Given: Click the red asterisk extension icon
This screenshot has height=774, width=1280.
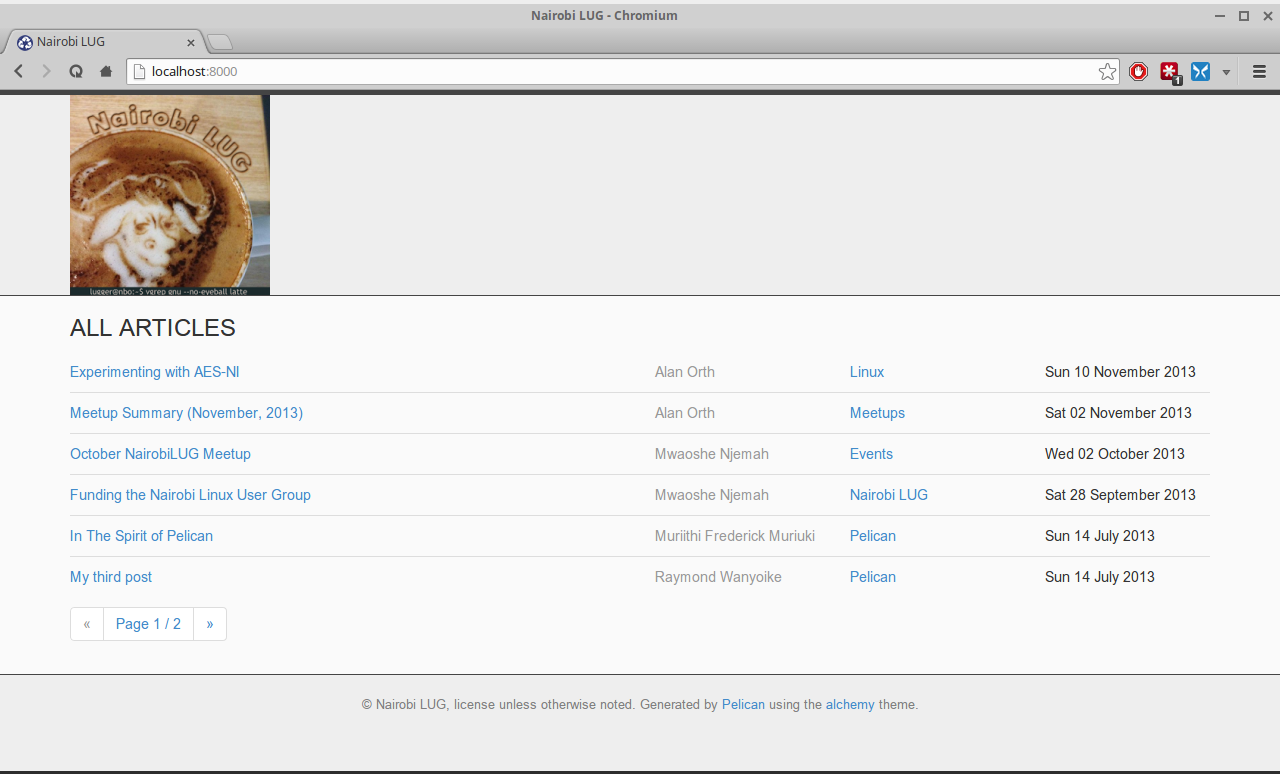Looking at the screenshot, I should click(1169, 71).
